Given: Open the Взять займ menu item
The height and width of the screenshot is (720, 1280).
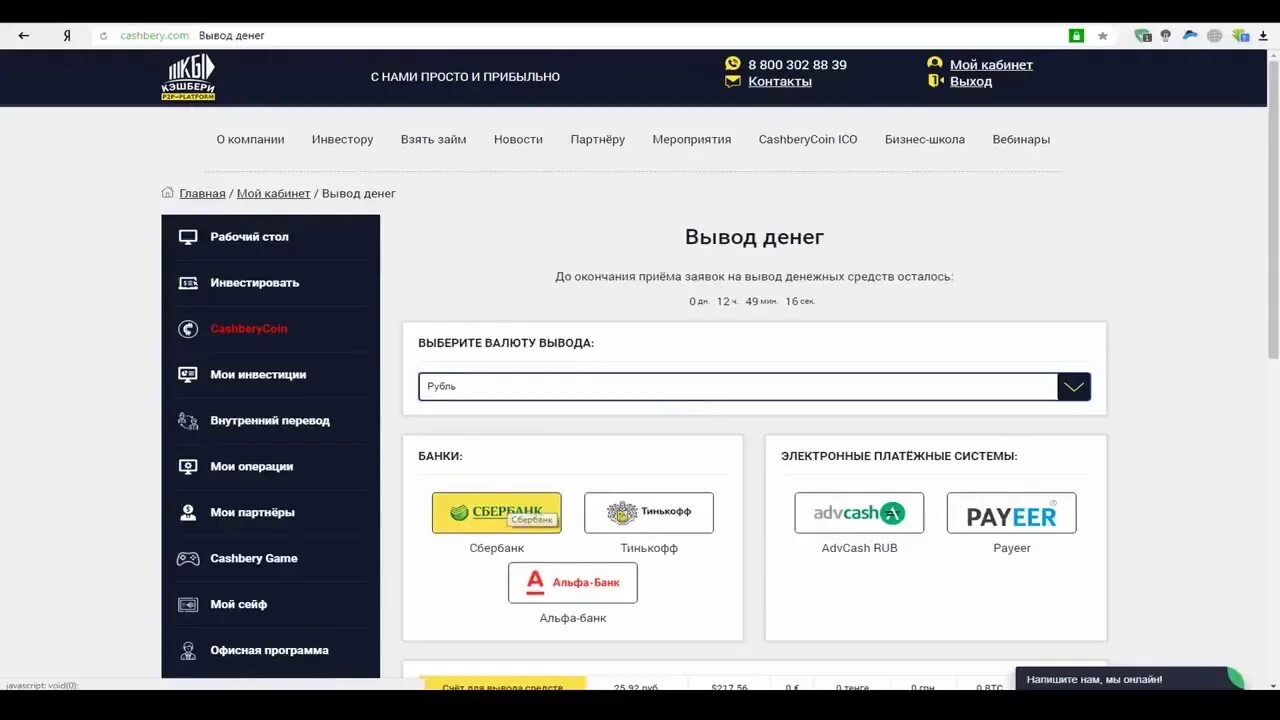Looking at the screenshot, I should coord(433,140).
